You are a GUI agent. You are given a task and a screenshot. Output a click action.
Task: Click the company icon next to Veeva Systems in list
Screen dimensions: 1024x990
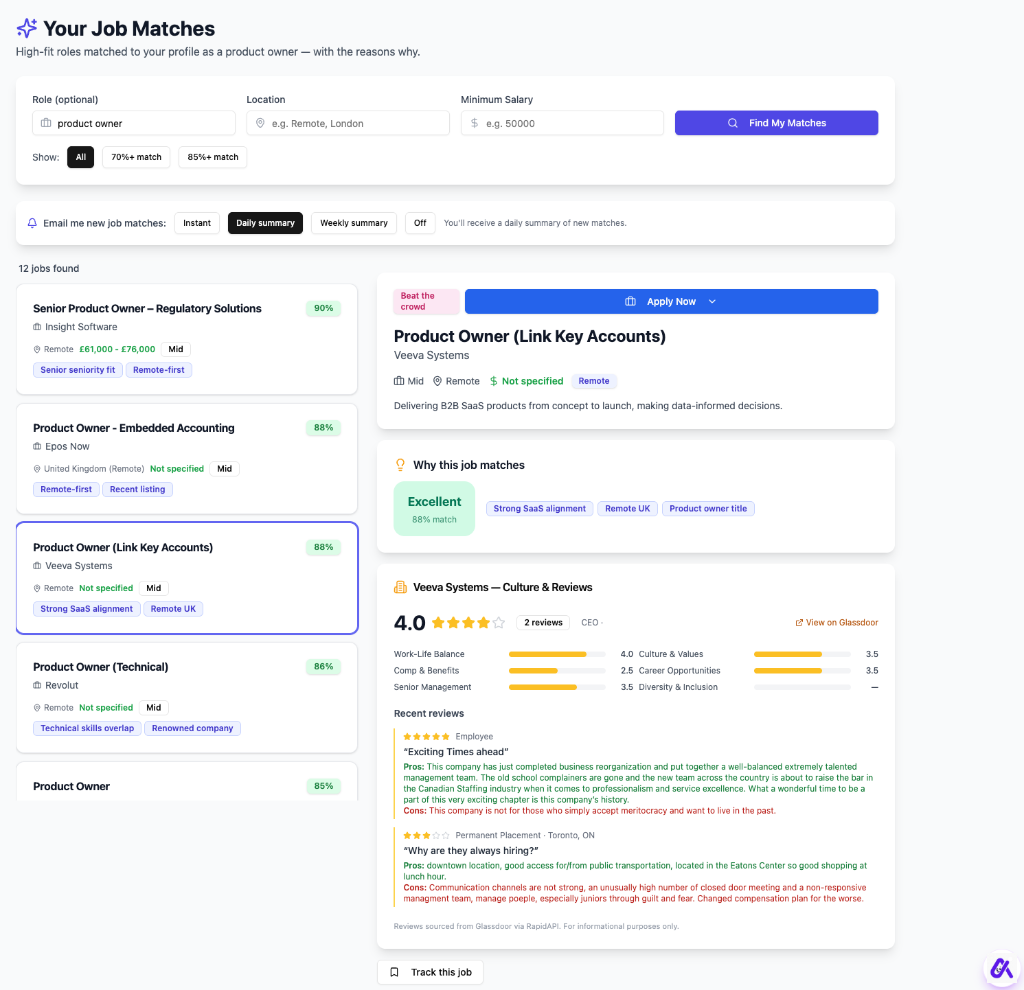pos(37,566)
